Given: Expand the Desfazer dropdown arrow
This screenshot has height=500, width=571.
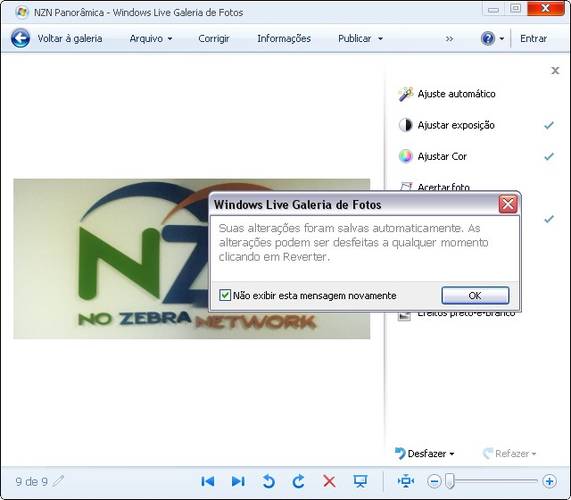Looking at the screenshot, I should point(452,454).
